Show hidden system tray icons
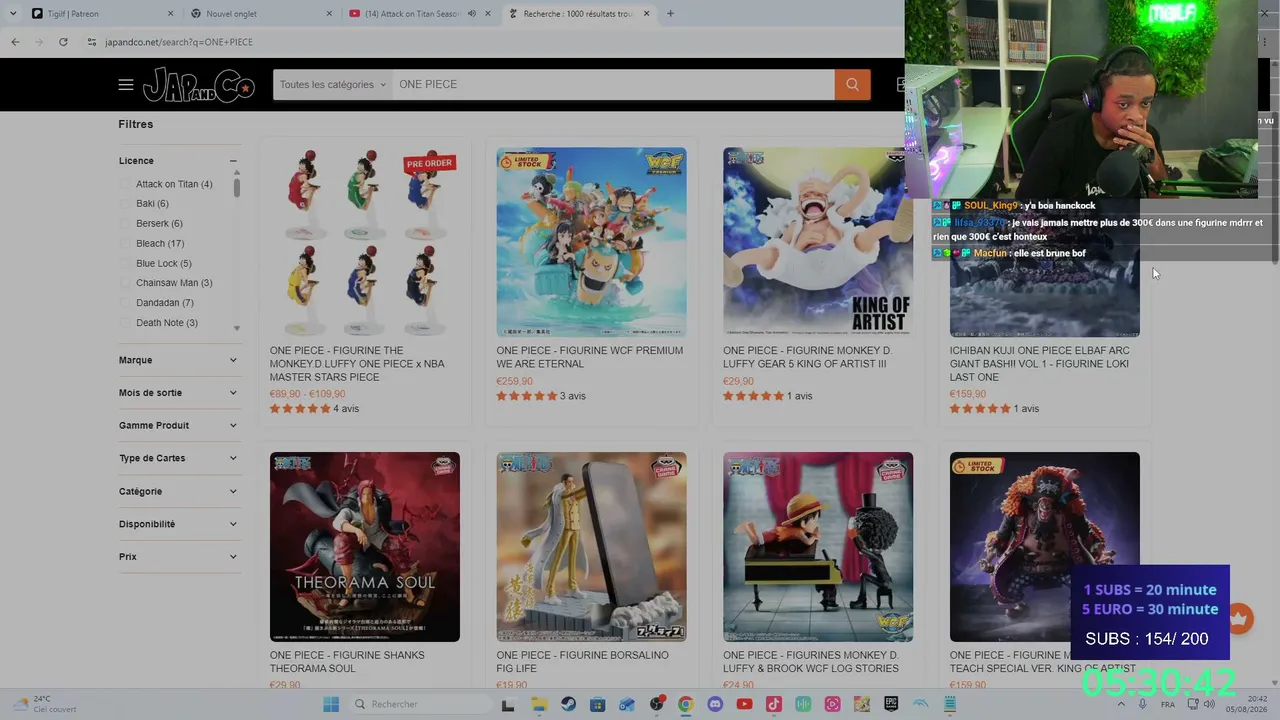 (x=1120, y=704)
